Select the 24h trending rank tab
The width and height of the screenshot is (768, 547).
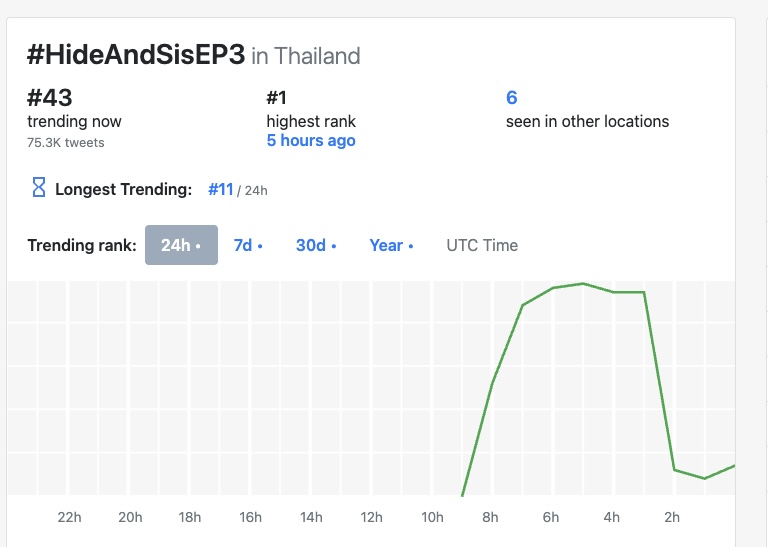181,245
